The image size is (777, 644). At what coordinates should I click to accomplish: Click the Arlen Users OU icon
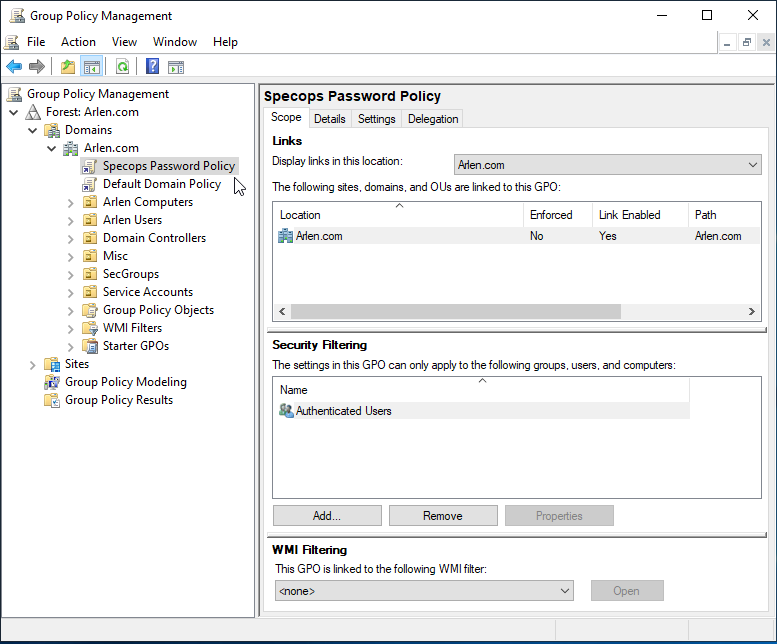(90, 220)
